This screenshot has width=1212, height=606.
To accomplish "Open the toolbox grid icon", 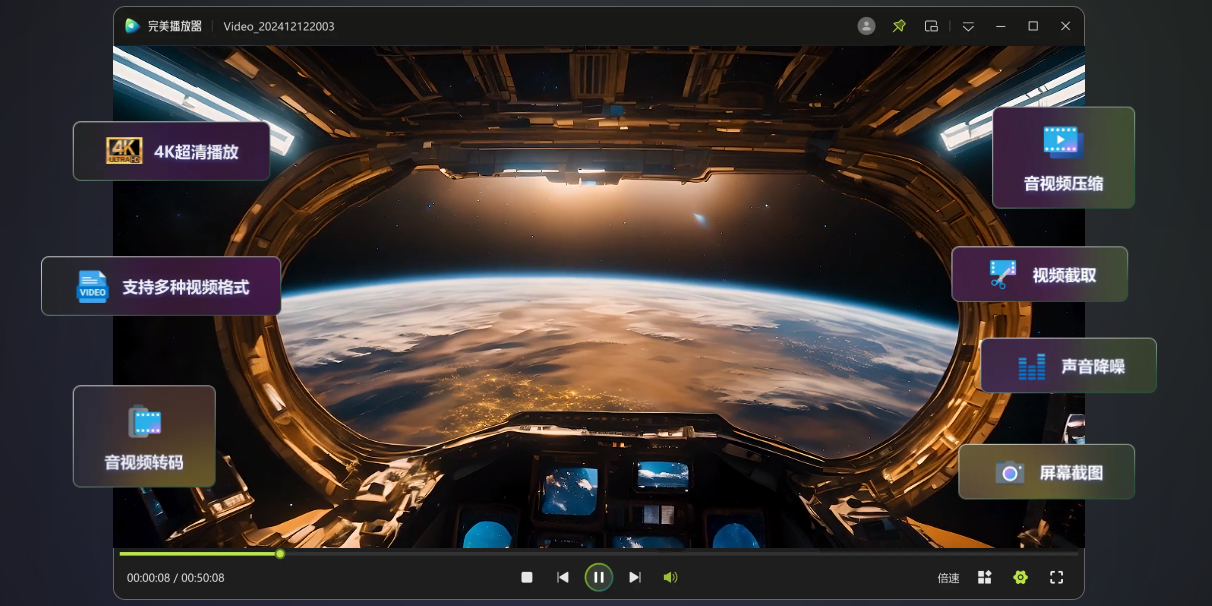I will pos(985,577).
